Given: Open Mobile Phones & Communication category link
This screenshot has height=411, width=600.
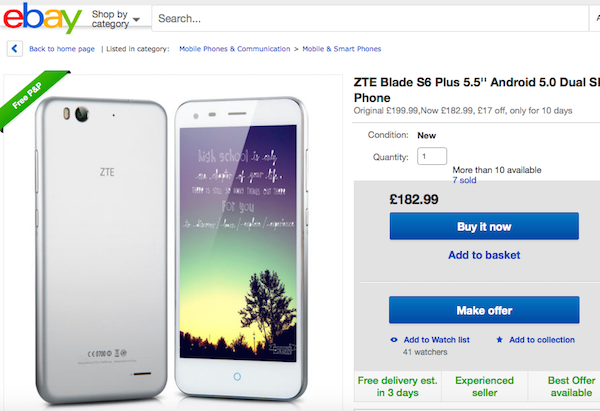Looking at the screenshot, I should [235, 48].
